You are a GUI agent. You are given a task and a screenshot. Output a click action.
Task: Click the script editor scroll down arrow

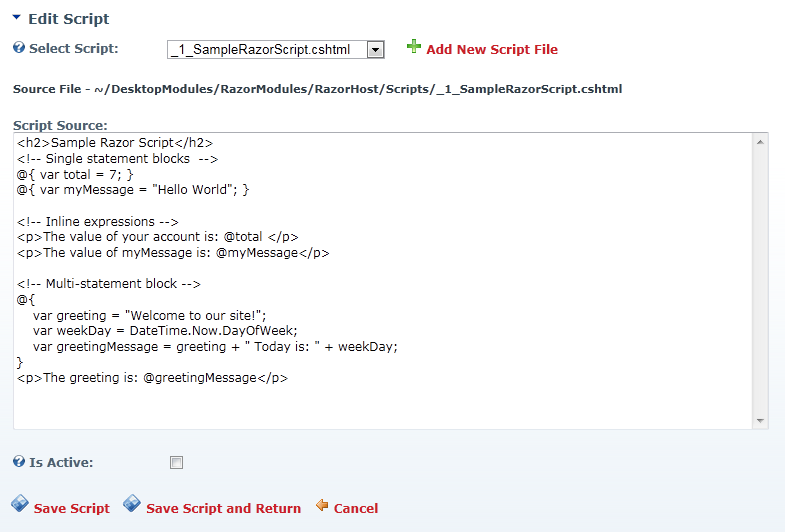pos(760,421)
